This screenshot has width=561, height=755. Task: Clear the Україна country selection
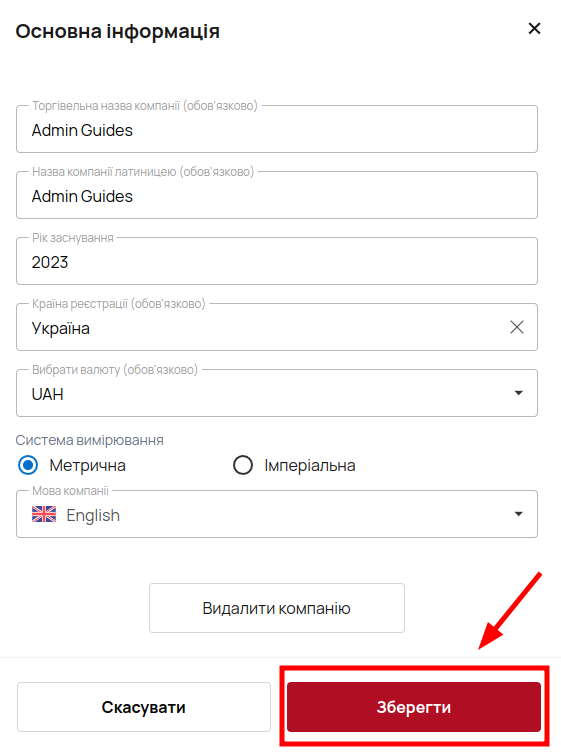pos(517,327)
